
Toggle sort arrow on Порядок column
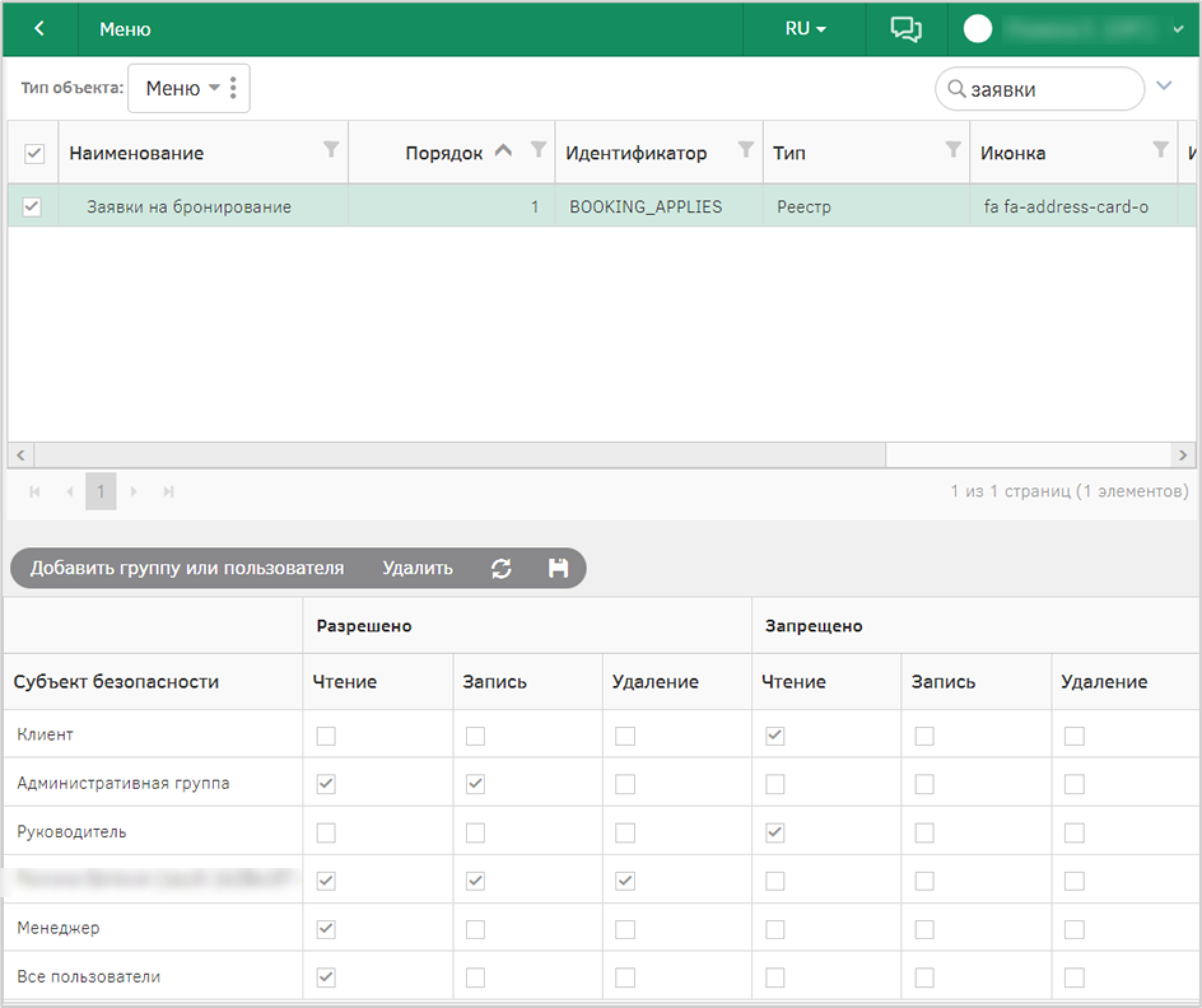point(504,151)
